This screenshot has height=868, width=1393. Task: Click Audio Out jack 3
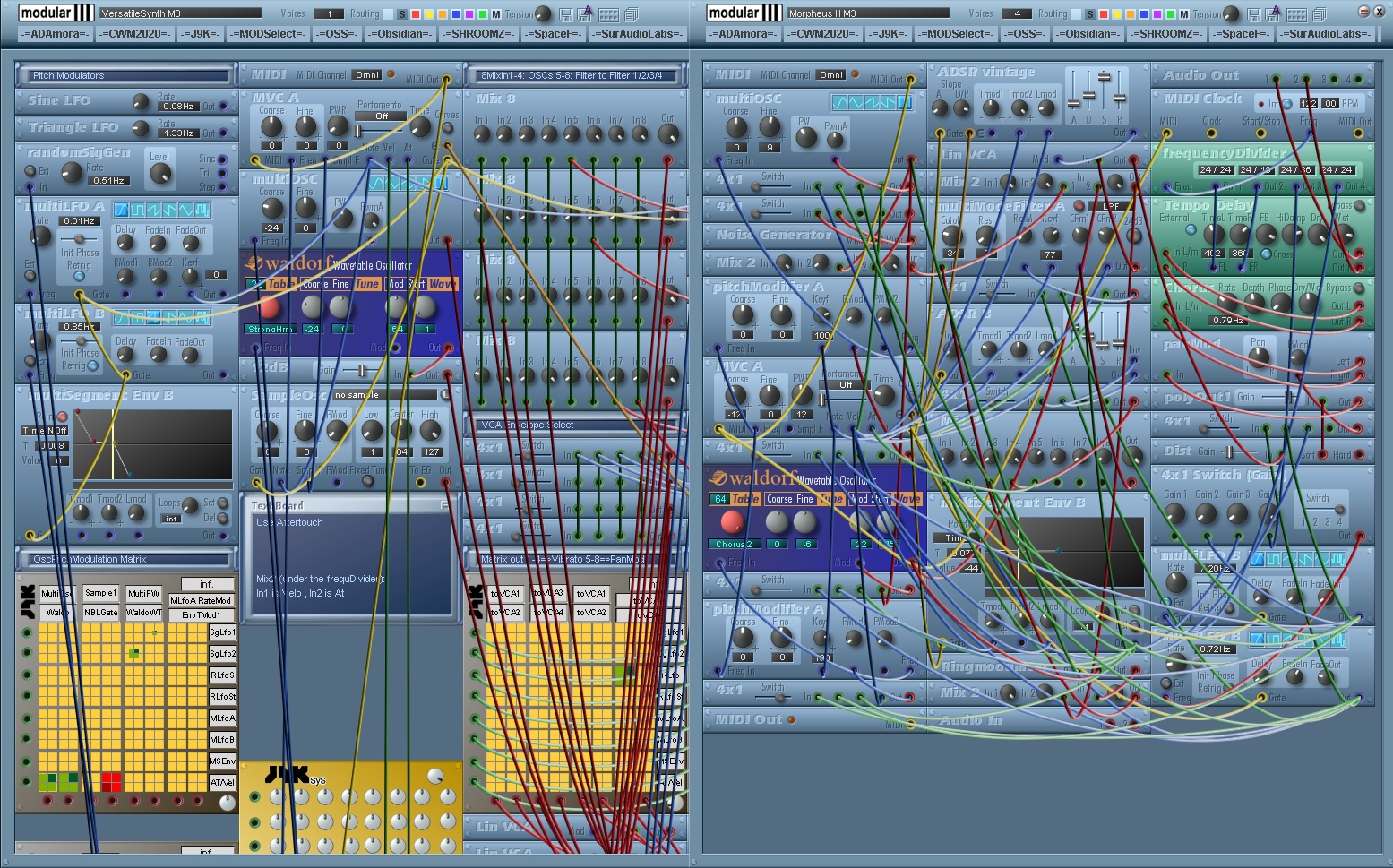tap(1336, 80)
